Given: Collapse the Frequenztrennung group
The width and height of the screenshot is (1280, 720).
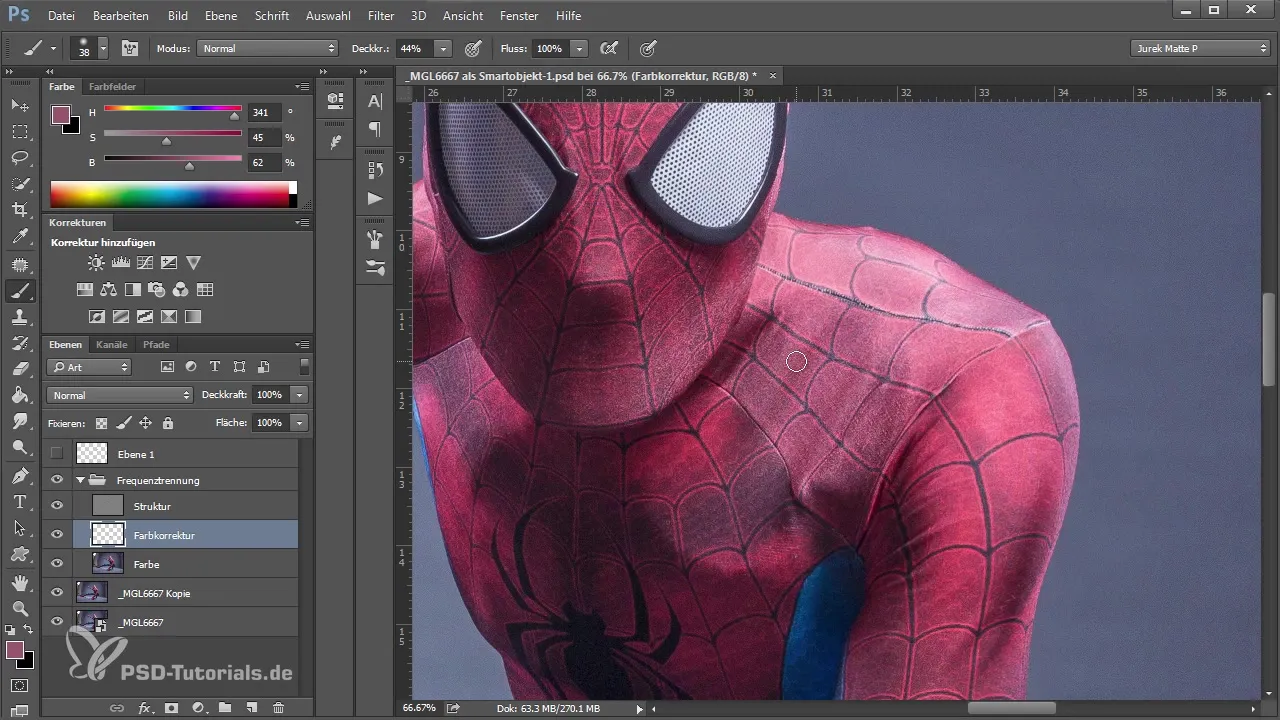Looking at the screenshot, I should (80, 480).
